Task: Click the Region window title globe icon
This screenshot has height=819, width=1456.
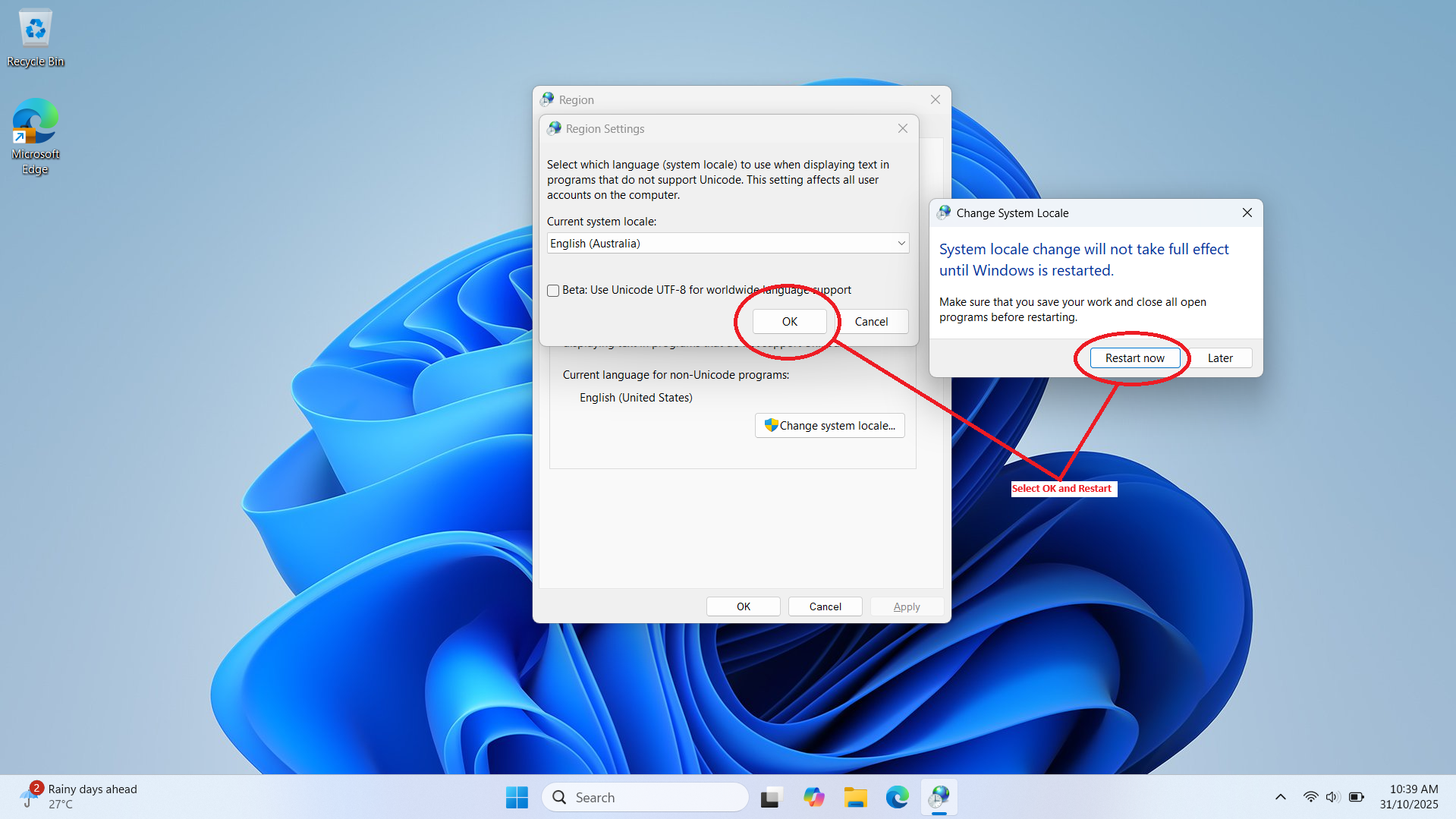Action: [547, 99]
